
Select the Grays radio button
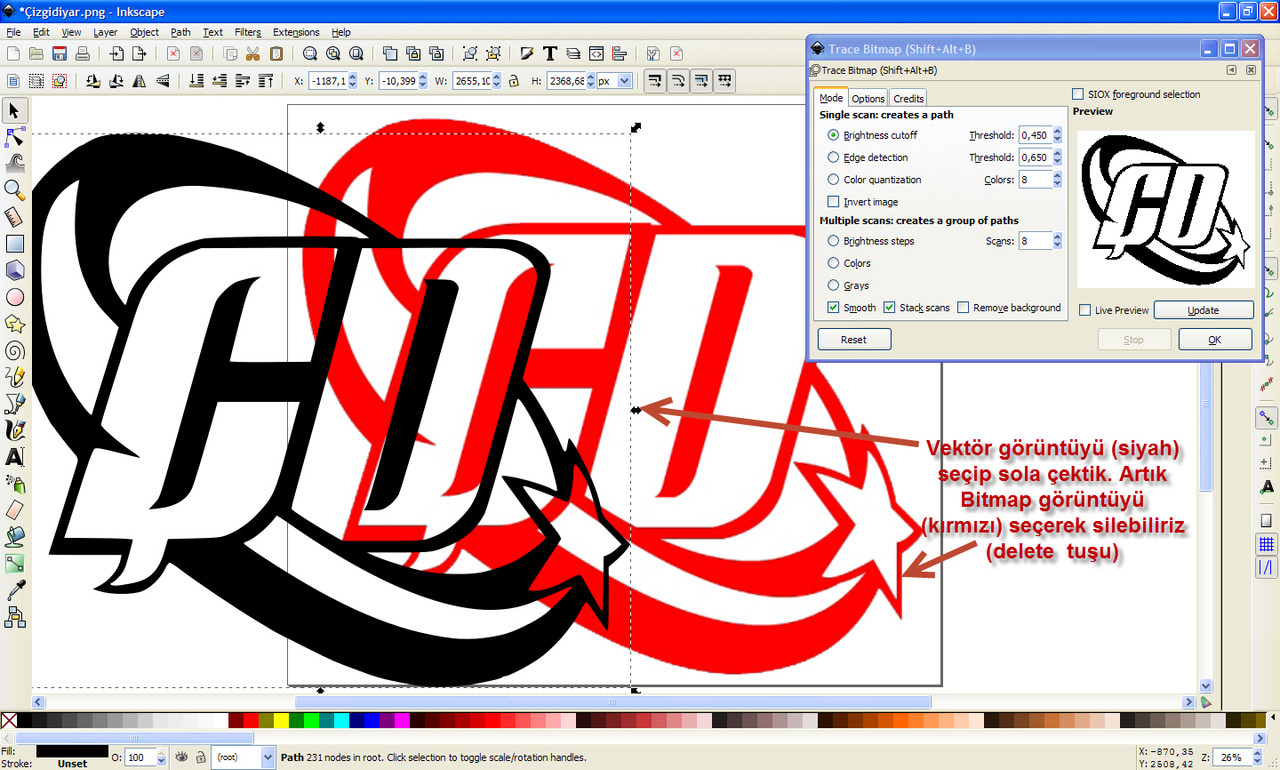coord(834,286)
